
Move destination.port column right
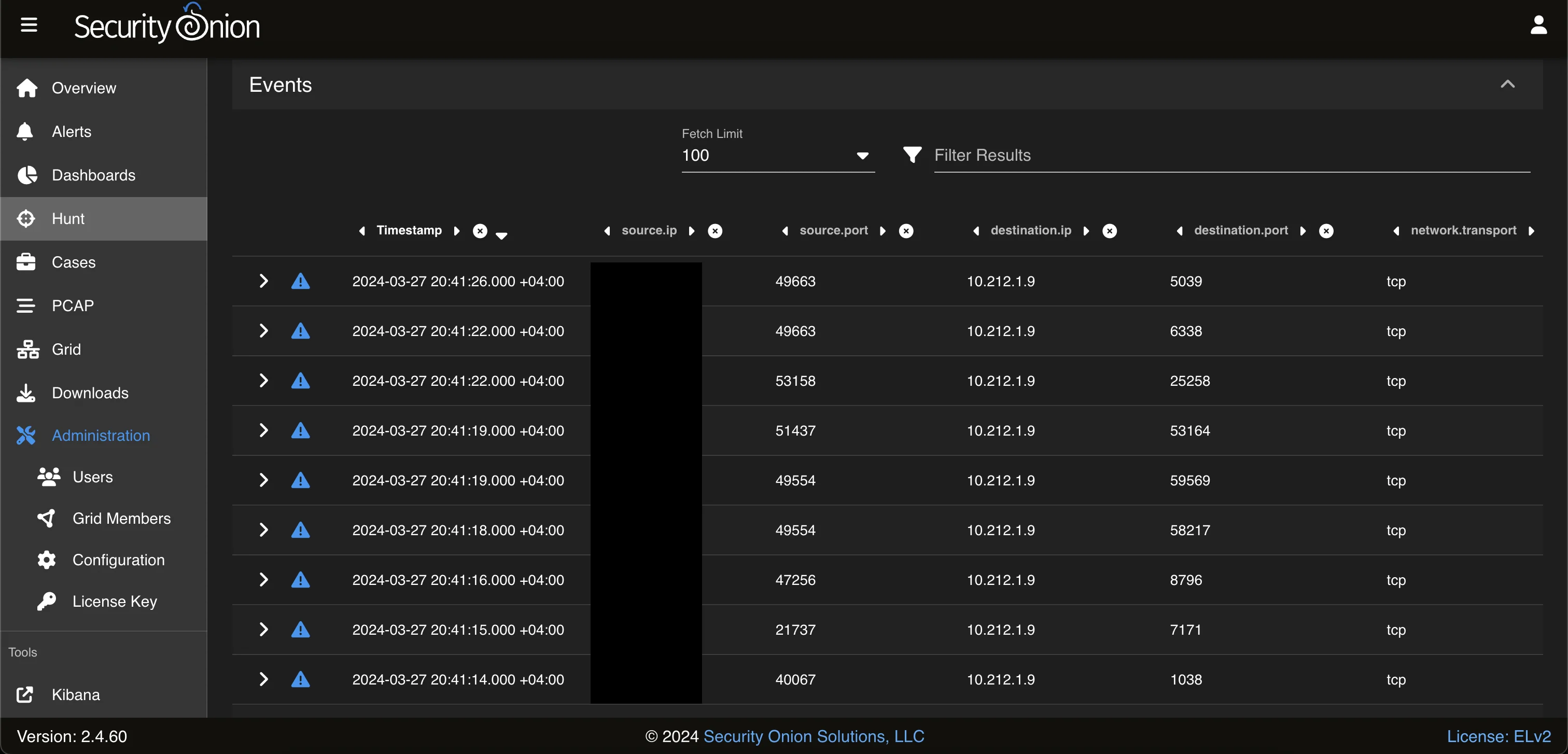click(x=1303, y=231)
